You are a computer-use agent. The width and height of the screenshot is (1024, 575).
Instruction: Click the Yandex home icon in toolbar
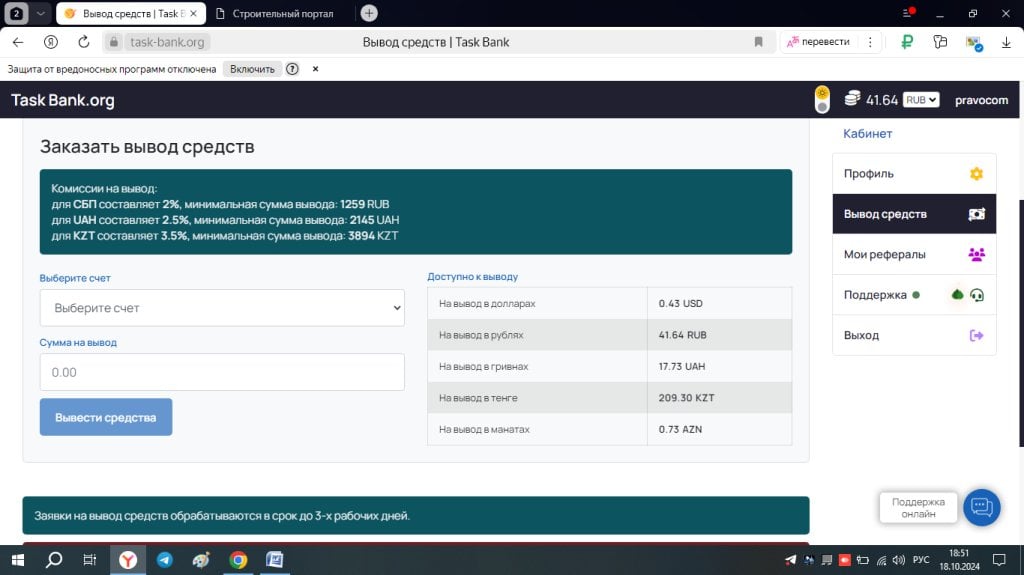[x=51, y=42]
